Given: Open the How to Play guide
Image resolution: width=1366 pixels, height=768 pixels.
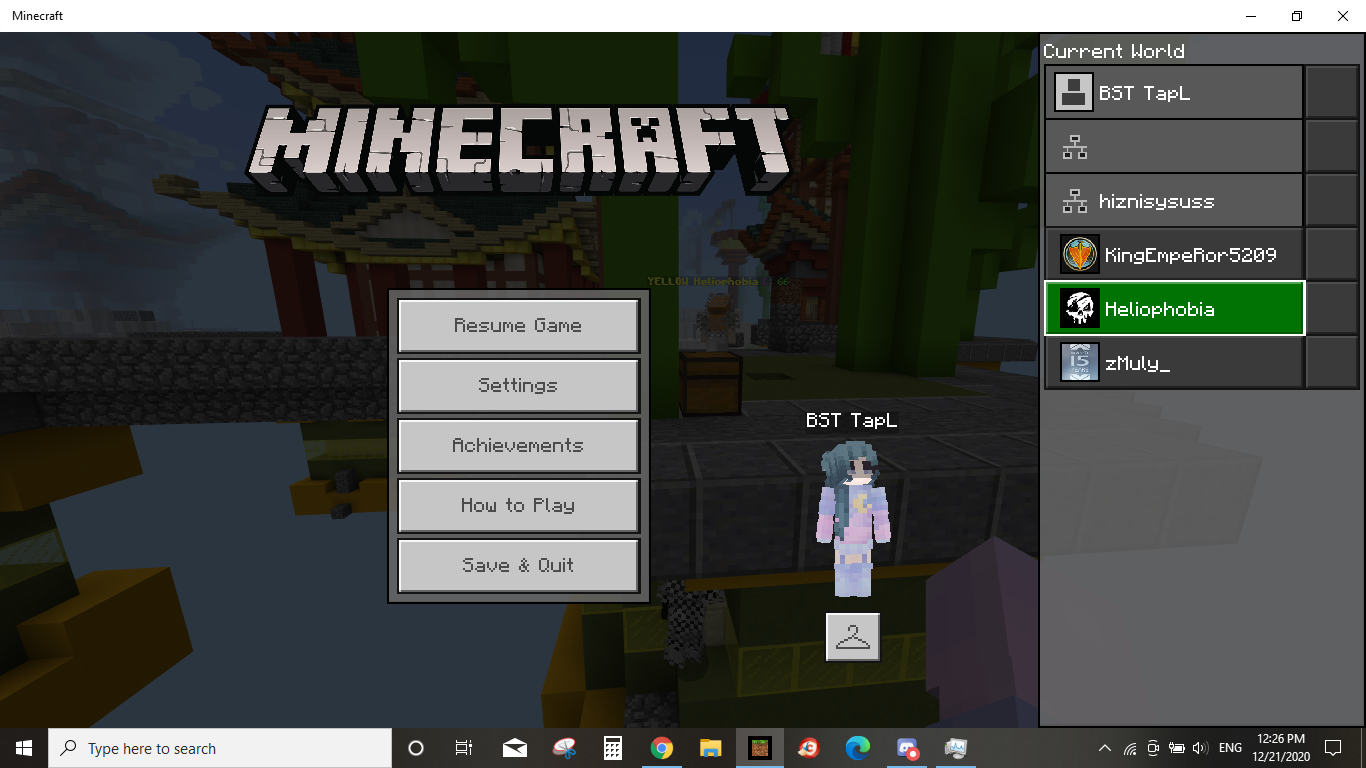Looking at the screenshot, I should pos(518,506).
